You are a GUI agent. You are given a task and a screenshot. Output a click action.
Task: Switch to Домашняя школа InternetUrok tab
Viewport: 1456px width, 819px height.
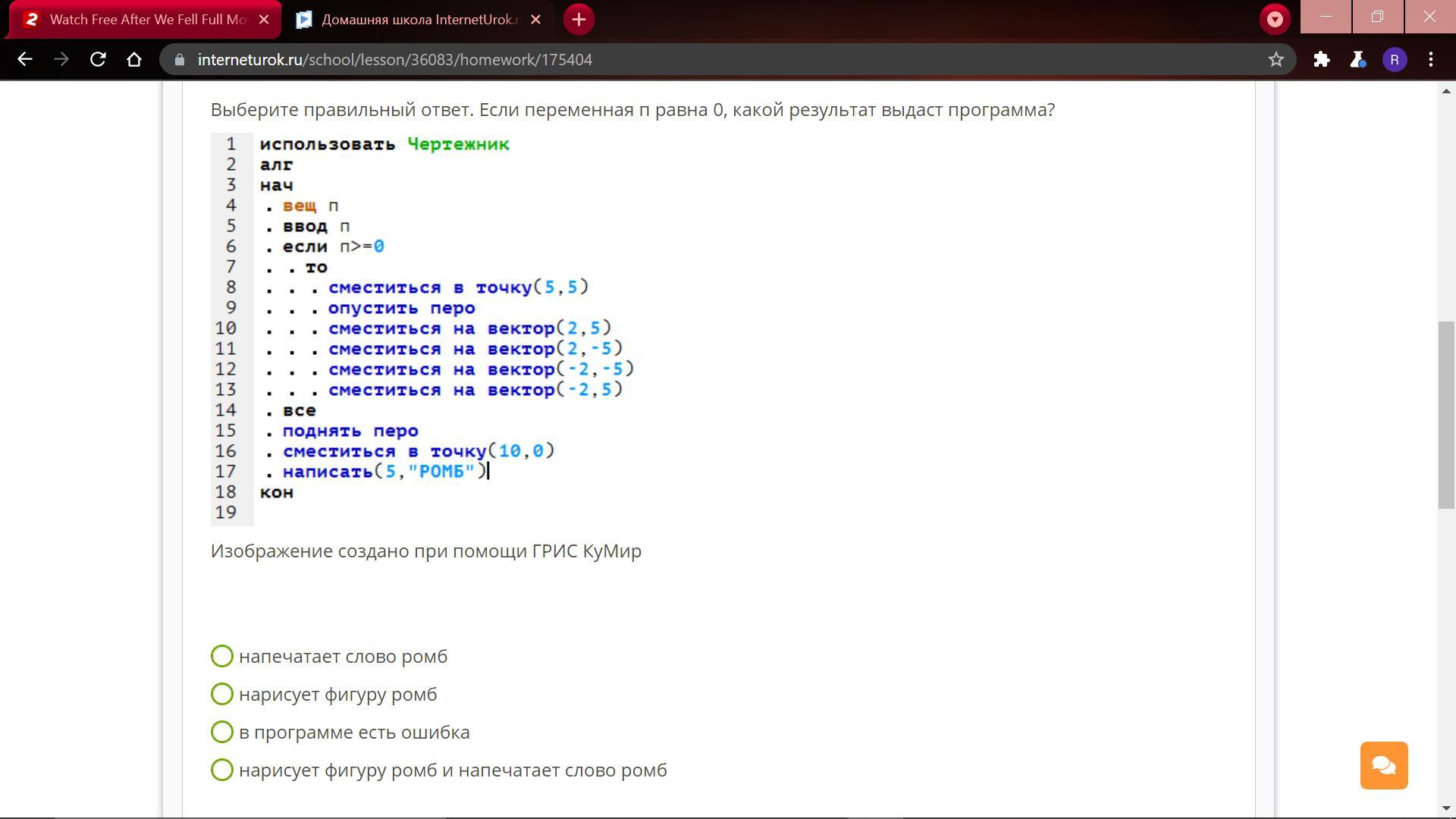point(417,20)
